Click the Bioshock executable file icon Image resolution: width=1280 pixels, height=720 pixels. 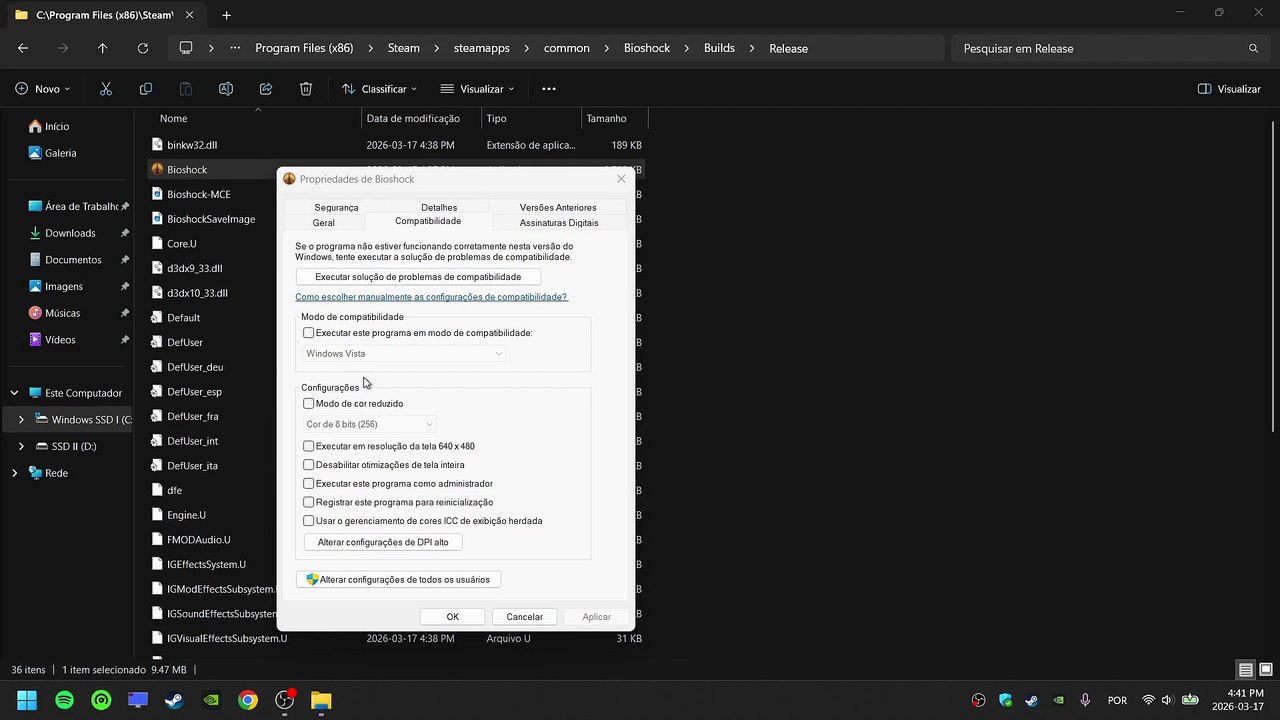tap(157, 169)
